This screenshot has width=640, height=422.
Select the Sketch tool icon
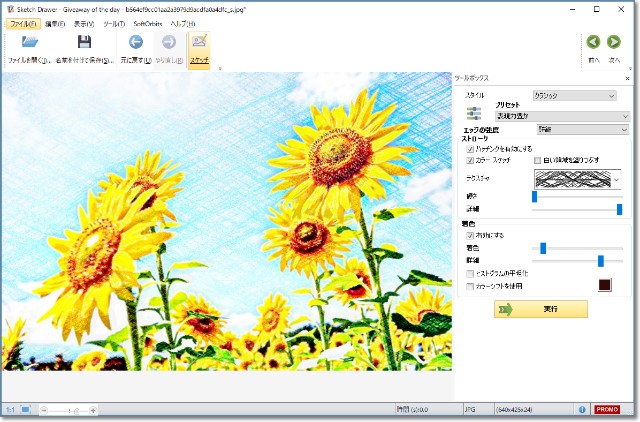pyautogui.click(x=199, y=43)
